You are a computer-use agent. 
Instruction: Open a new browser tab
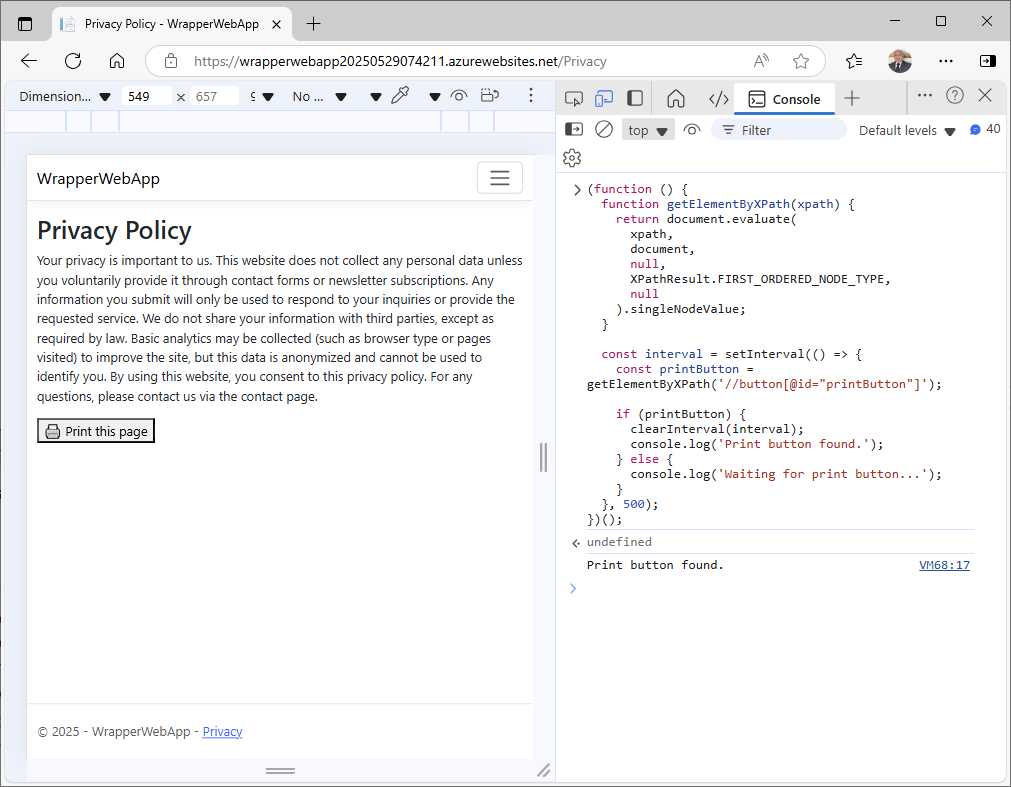(x=313, y=24)
